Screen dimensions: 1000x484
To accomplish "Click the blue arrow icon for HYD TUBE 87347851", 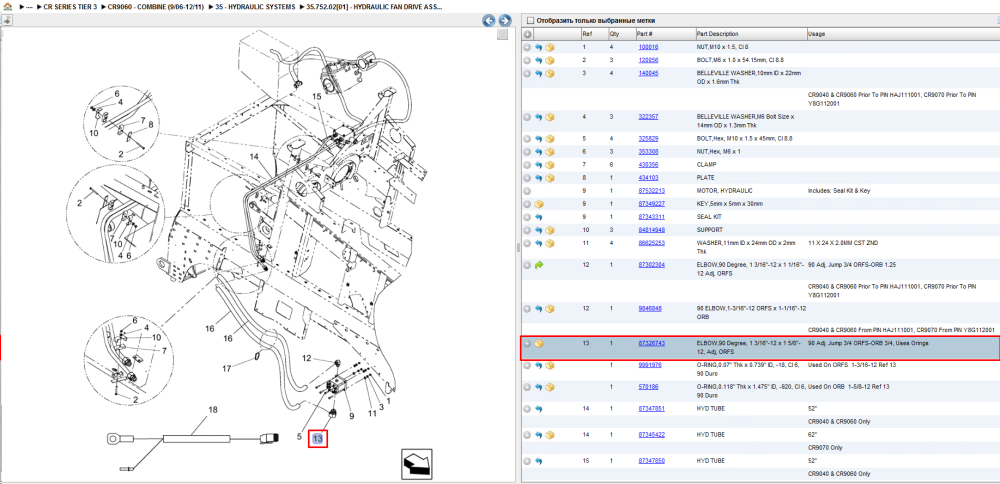I will (539, 409).
